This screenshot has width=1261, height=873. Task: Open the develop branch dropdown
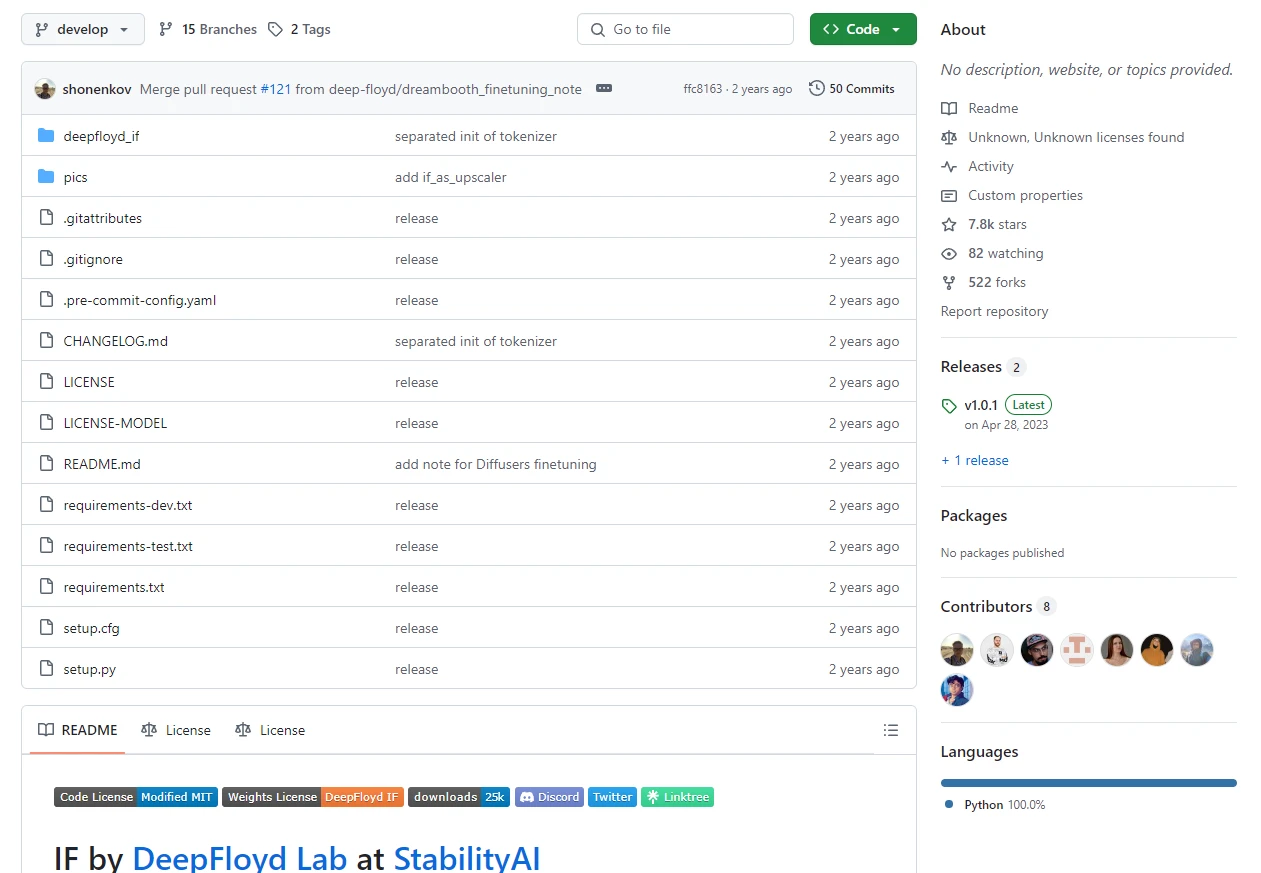pyautogui.click(x=83, y=29)
